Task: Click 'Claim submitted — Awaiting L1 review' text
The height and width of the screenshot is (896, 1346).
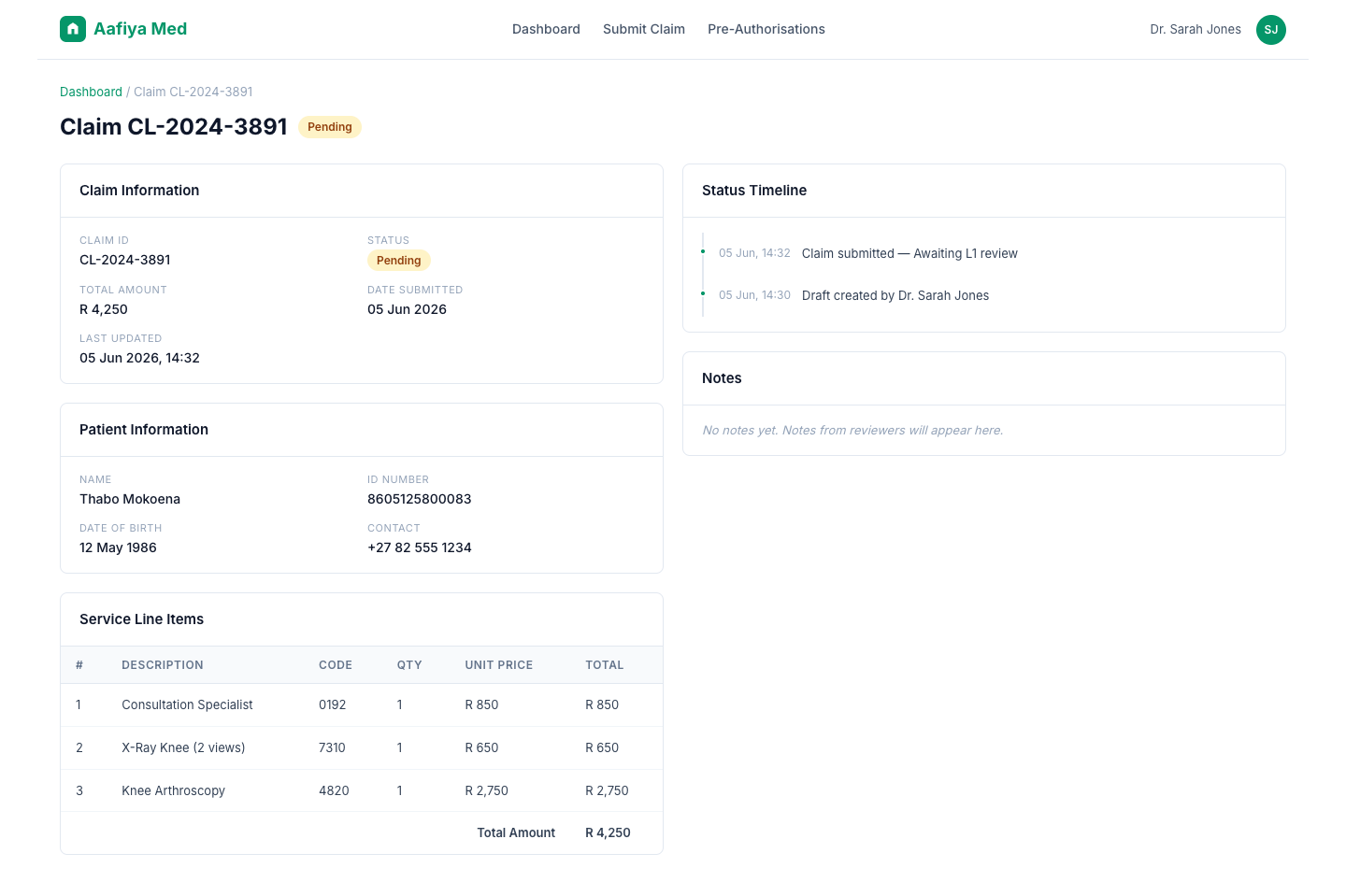Action: (909, 253)
